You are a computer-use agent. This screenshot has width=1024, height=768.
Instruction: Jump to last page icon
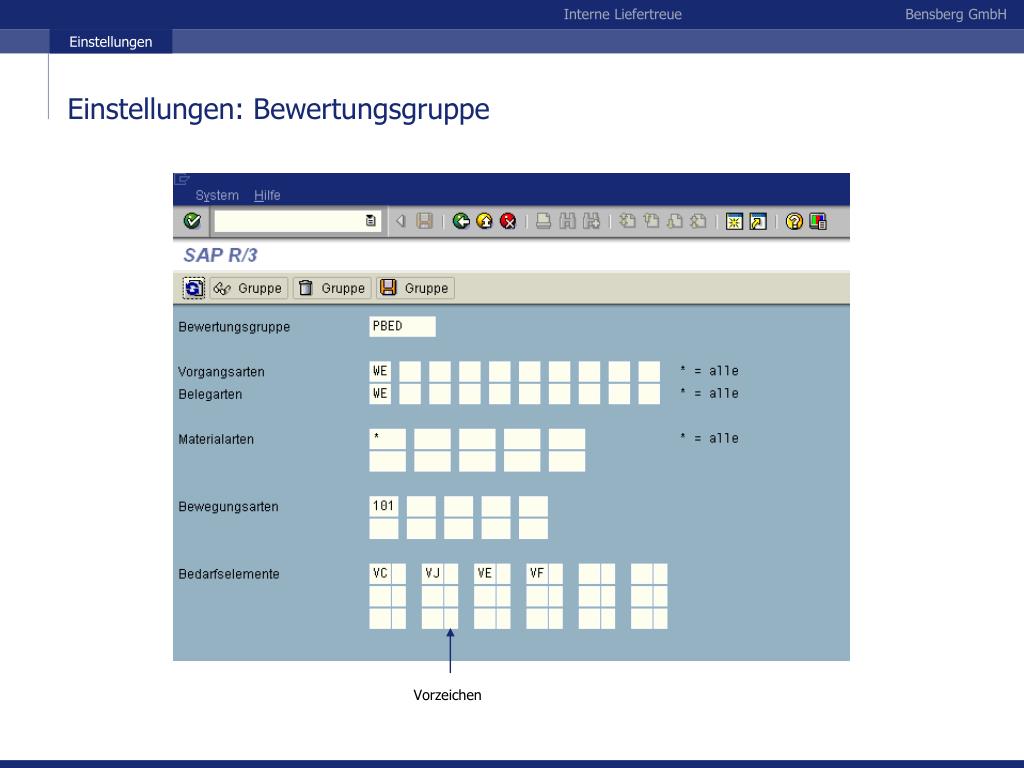tap(698, 221)
